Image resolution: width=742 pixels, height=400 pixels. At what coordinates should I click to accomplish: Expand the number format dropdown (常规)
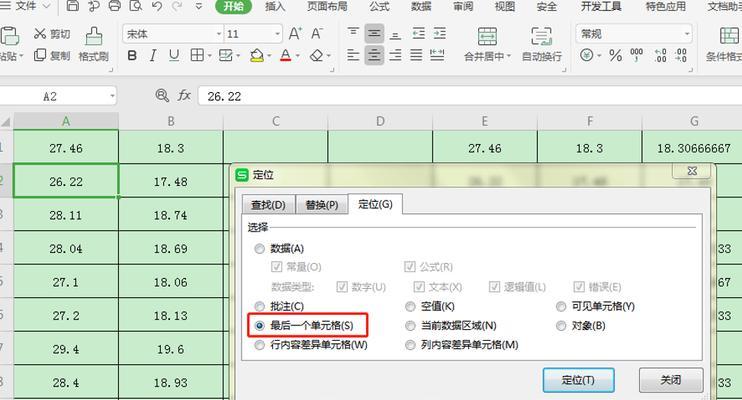687,34
